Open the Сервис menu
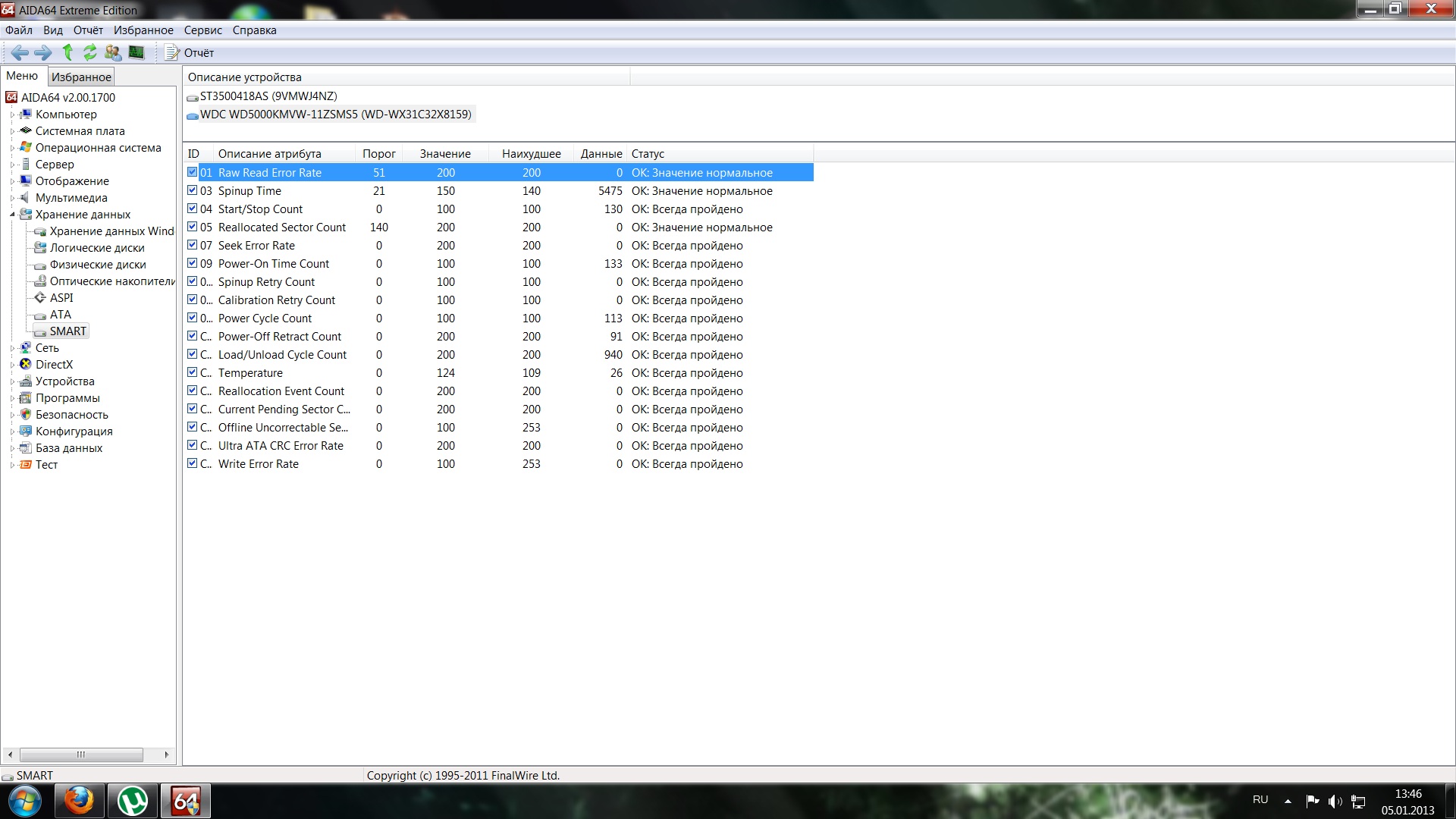Image resolution: width=1456 pixels, height=819 pixels. point(203,30)
